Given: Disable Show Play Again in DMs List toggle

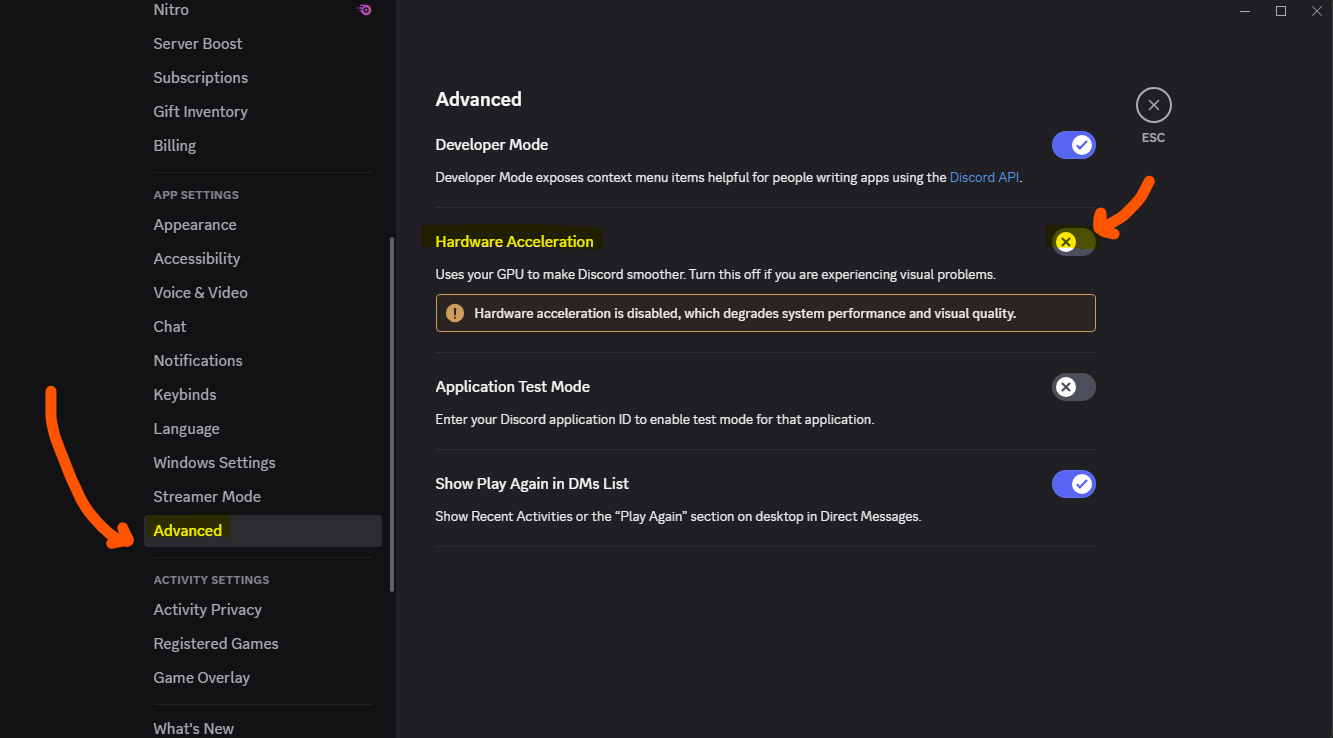Looking at the screenshot, I should 1073,484.
